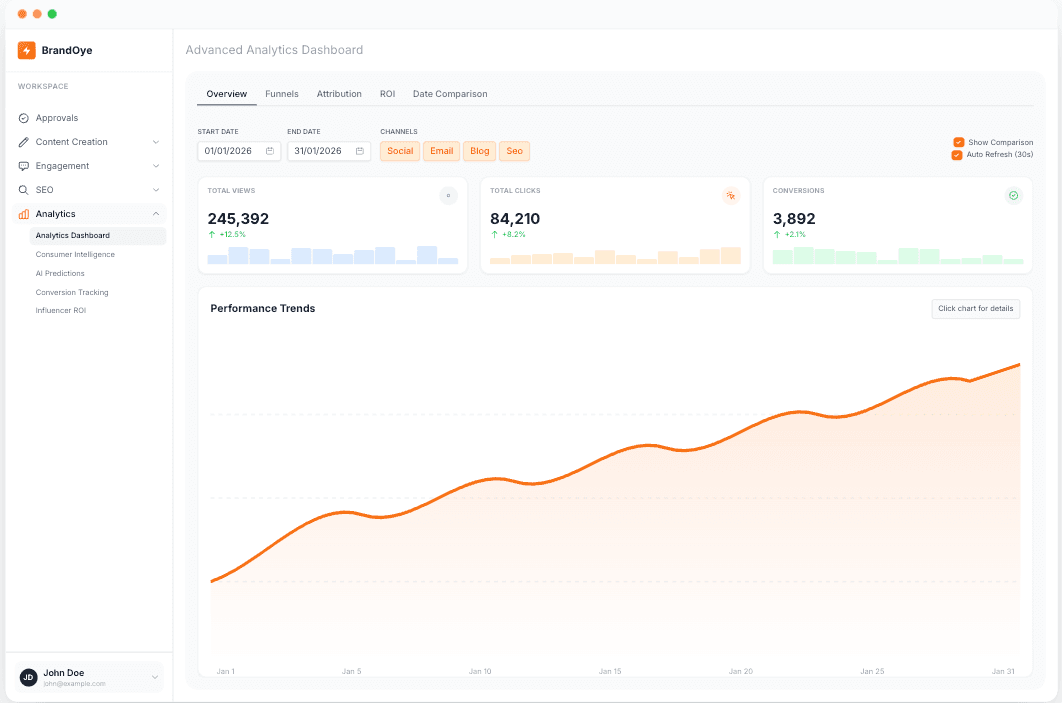Click the 'Click chart for details' button
1062x703 pixels.
tap(975, 308)
